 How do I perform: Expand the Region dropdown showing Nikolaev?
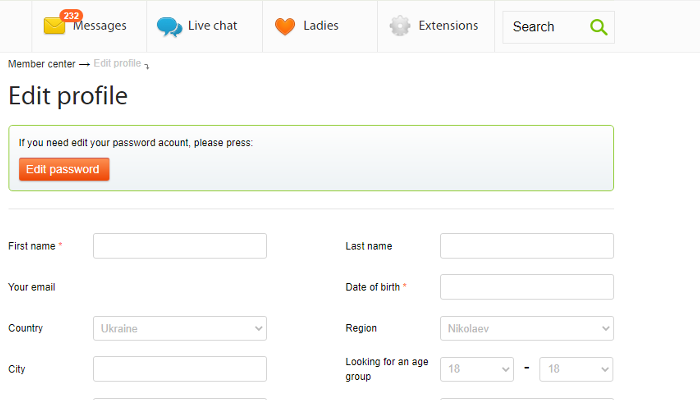tap(527, 329)
